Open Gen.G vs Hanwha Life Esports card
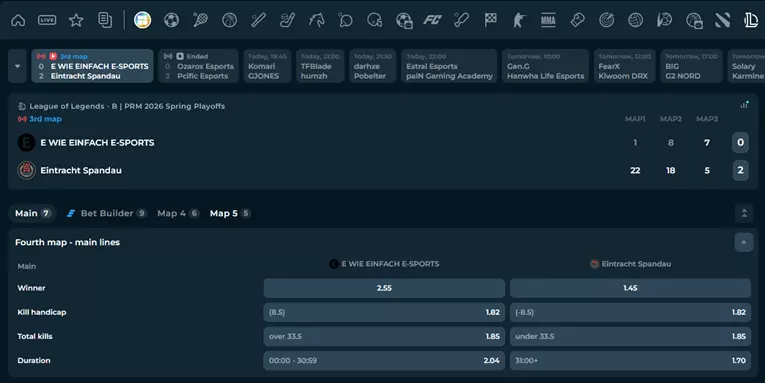Viewport: 765px width, 383px height. pyautogui.click(x=545, y=66)
